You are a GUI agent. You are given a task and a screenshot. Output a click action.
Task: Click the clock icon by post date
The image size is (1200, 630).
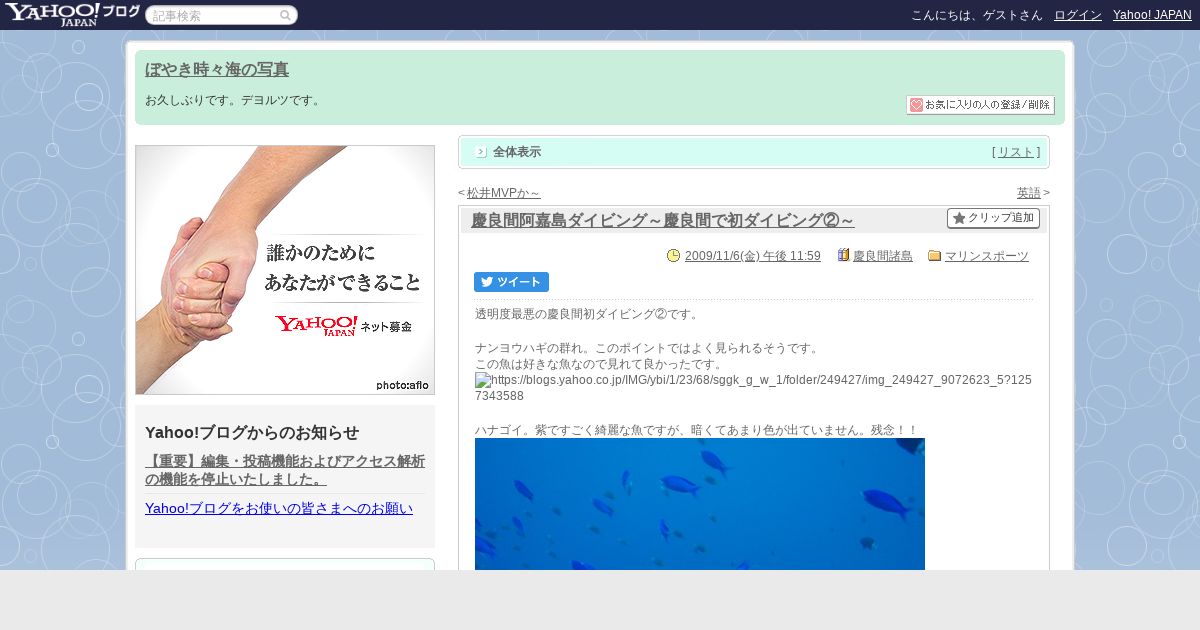point(673,256)
